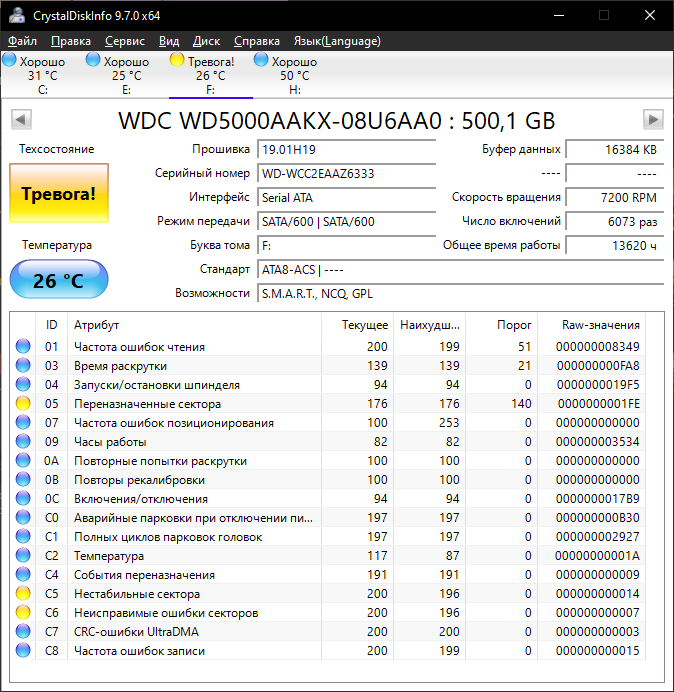Click the blue status orb for attribute 01

click(23, 347)
